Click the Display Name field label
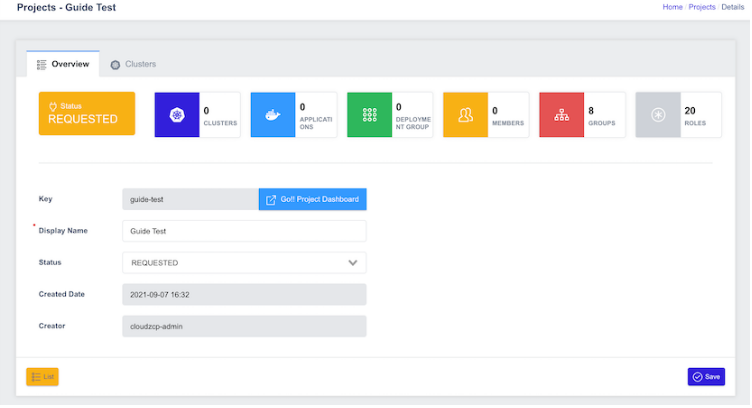The width and height of the screenshot is (752, 408). click(x=63, y=231)
